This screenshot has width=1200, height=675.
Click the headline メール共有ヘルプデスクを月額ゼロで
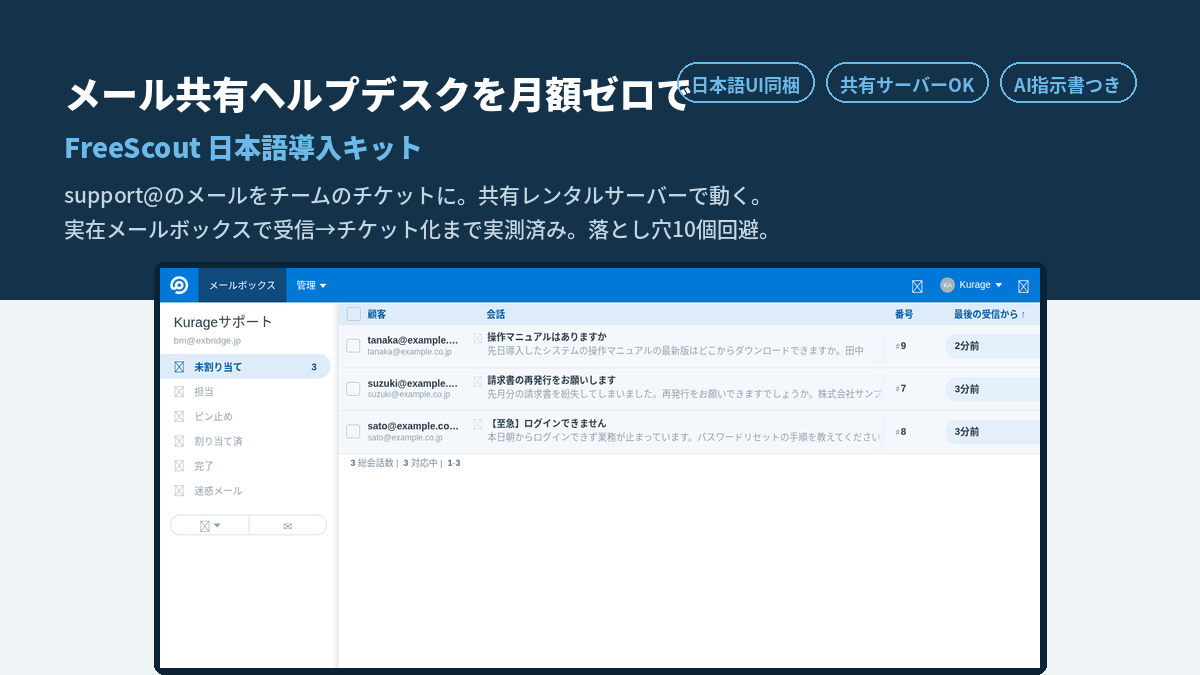pyautogui.click(x=377, y=95)
